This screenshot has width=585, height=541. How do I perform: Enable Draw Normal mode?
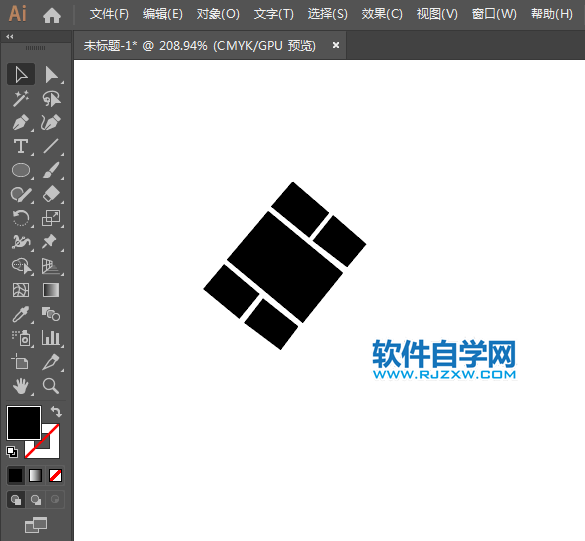(16, 500)
